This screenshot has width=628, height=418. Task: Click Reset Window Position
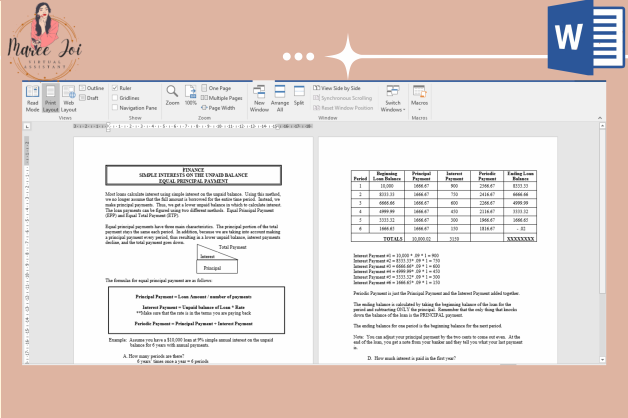(343, 108)
